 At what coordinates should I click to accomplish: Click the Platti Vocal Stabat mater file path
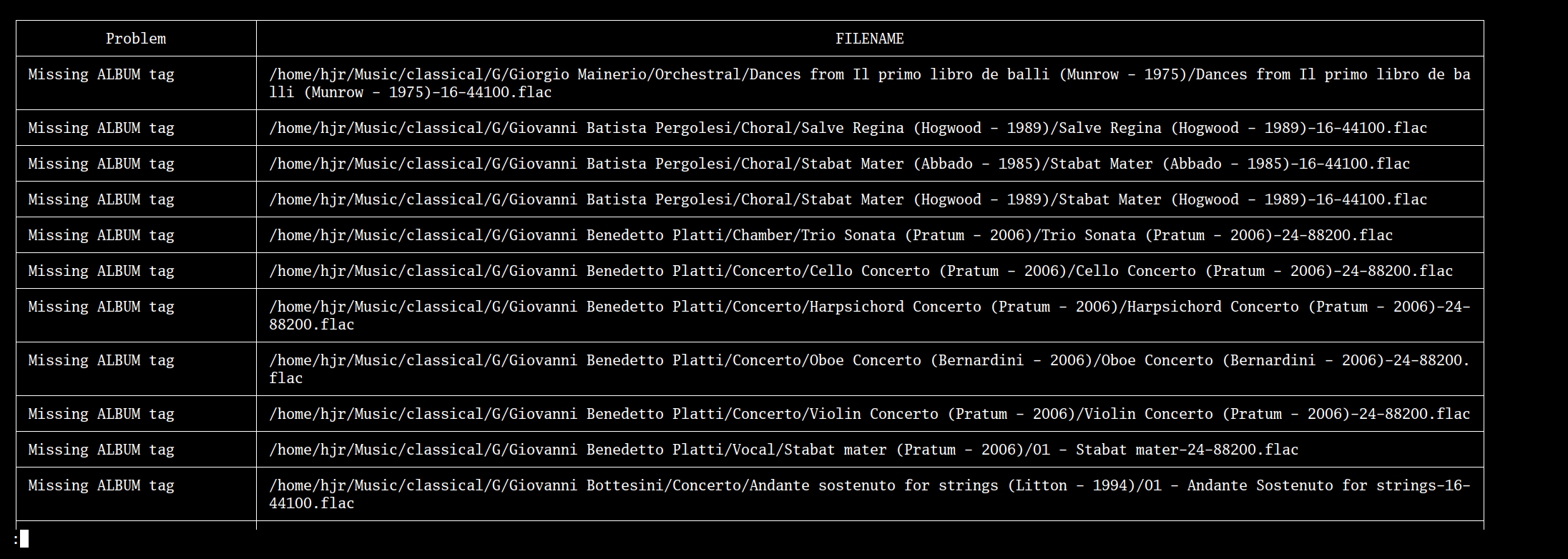pos(783,450)
